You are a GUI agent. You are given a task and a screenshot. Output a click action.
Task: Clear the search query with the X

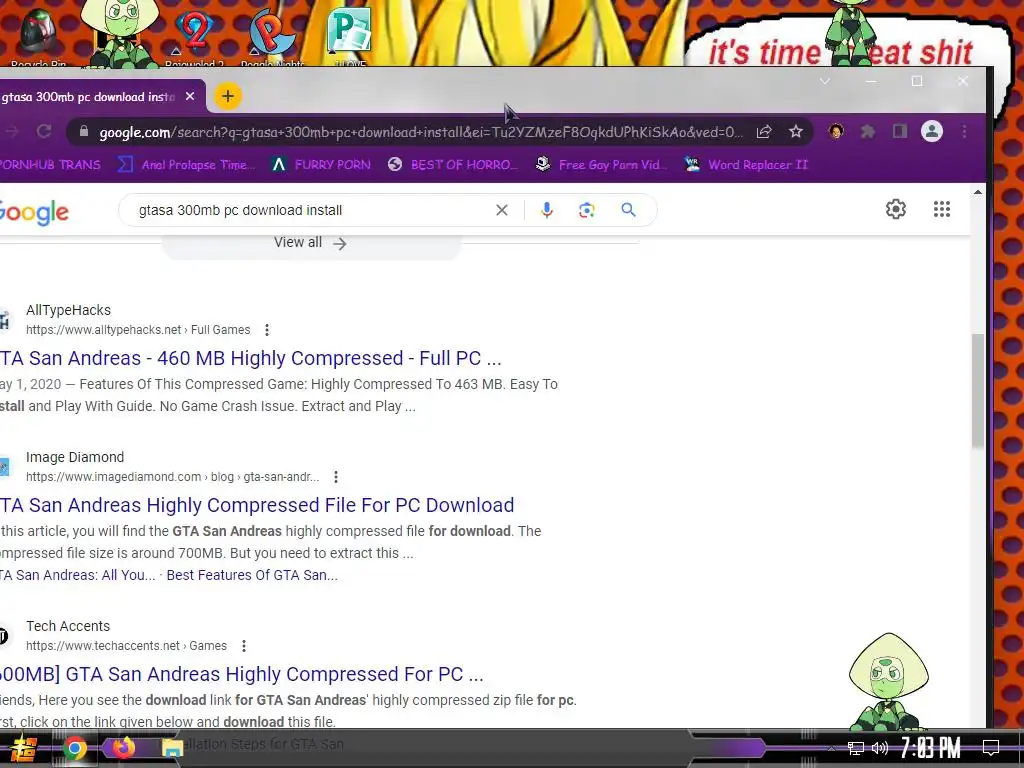point(502,210)
